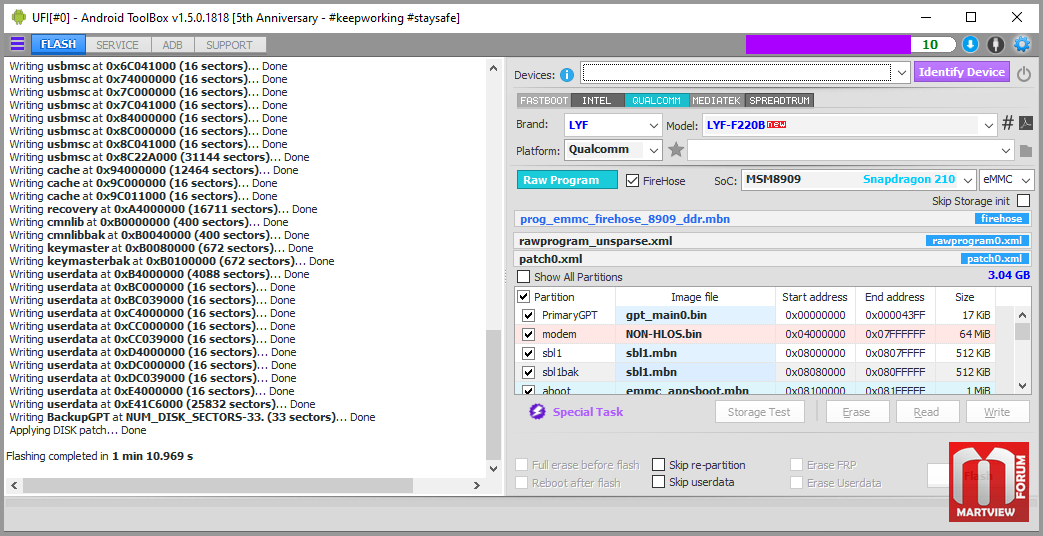Toggle the Partition header select-all checkbox
This screenshot has height=536, width=1043.
tap(524, 297)
